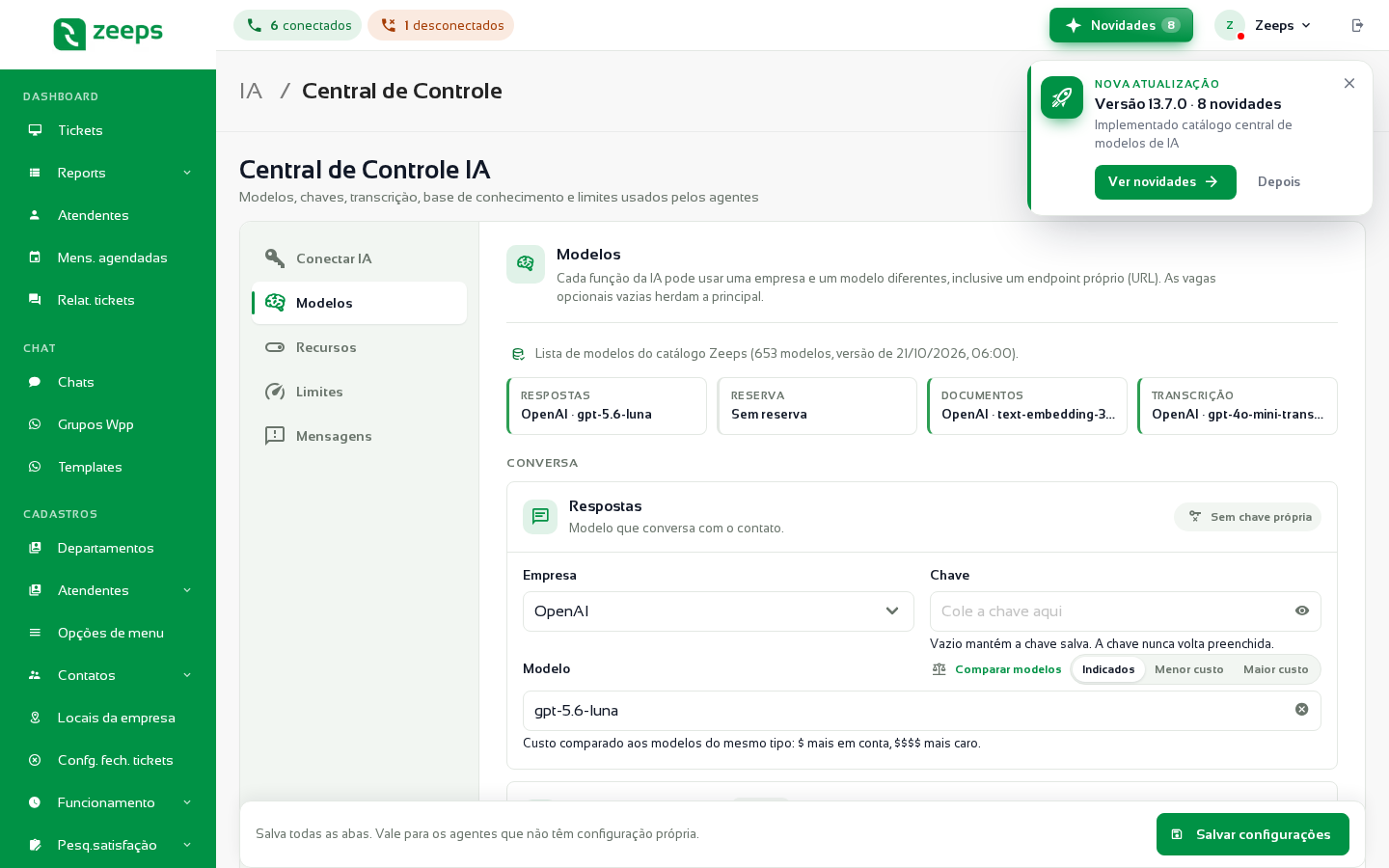
Task: Switch to the Recursos tab
Action: pyautogui.click(x=359, y=347)
